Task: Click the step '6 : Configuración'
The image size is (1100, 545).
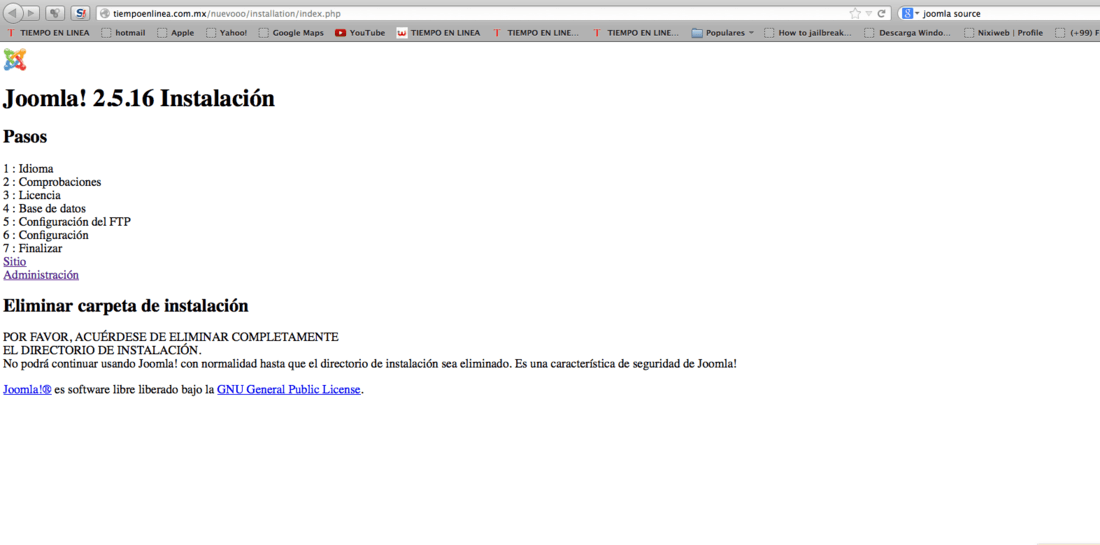Action: [46, 236]
